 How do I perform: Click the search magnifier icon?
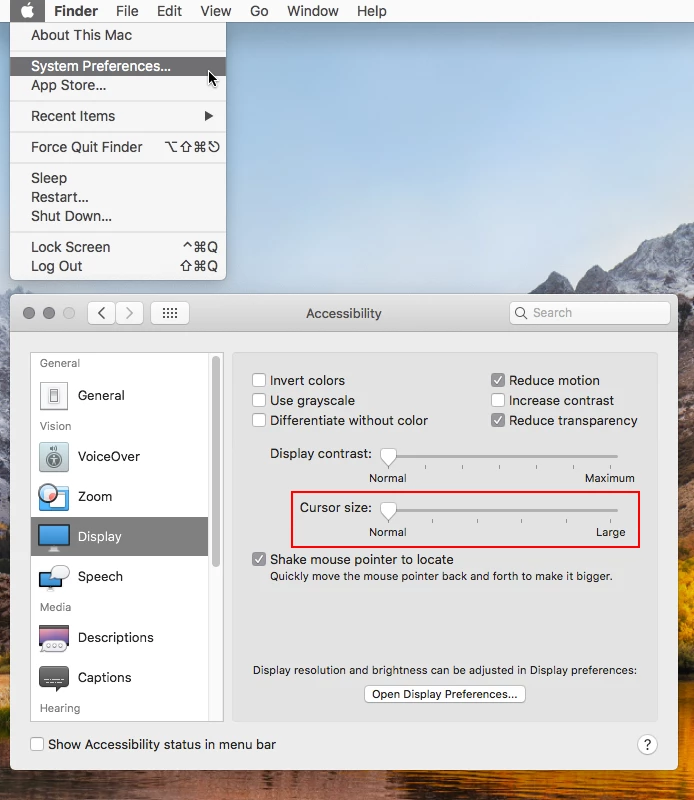520,313
